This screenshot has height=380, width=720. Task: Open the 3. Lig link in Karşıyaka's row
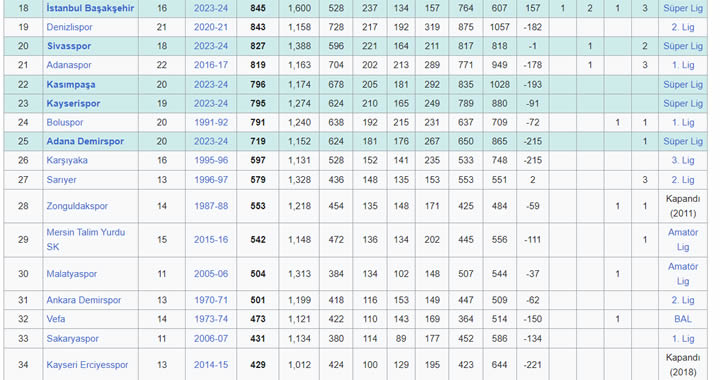click(683, 160)
